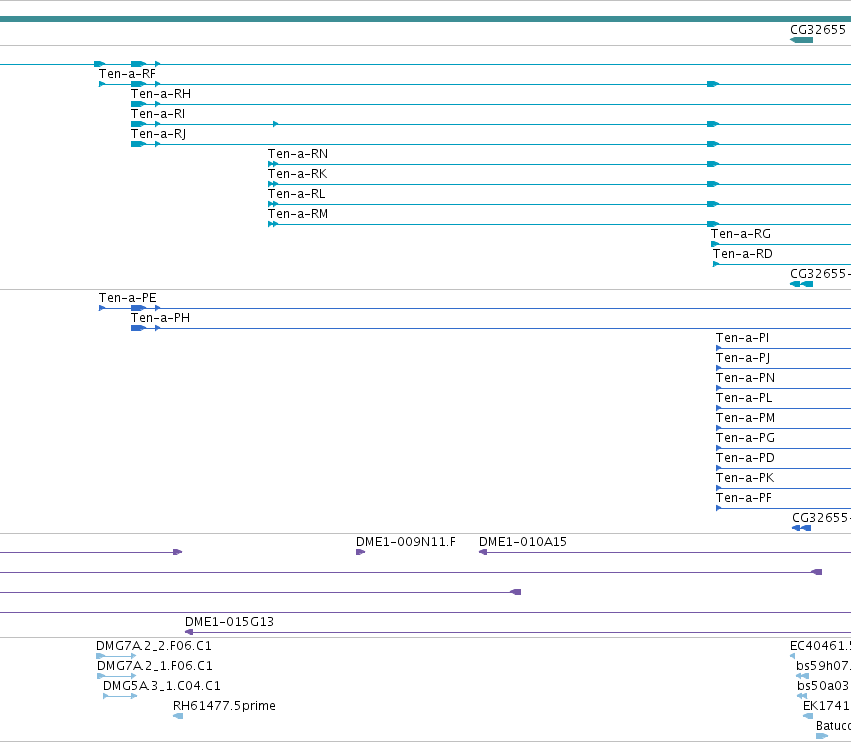The height and width of the screenshot is (742, 851).
Task: Click the Ten-a-RN double-arrow start glyph
Action: pos(273,164)
